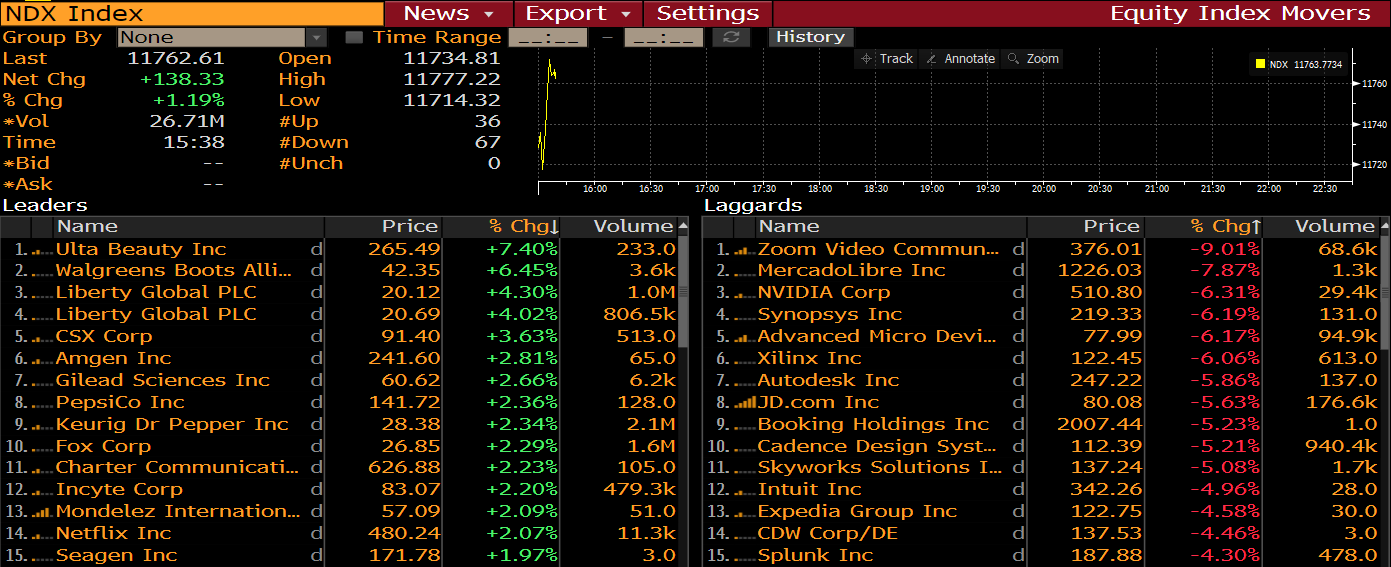1391x567 pixels.
Task: Click the volume bar icon for Keurig Dr Pepper
Action: pyautogui.click(x=42, y=425)
